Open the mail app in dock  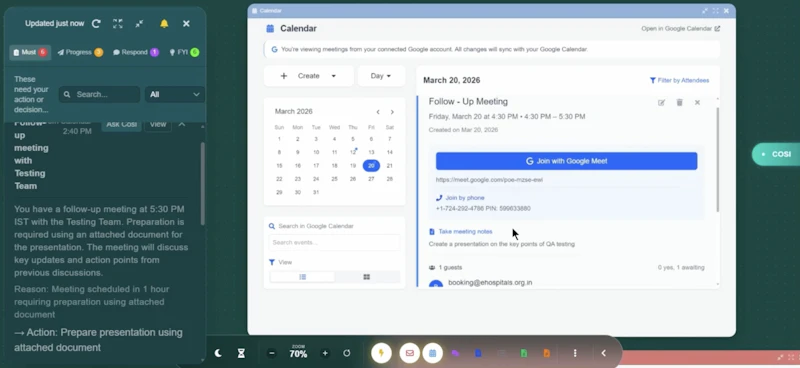point(410,353)
